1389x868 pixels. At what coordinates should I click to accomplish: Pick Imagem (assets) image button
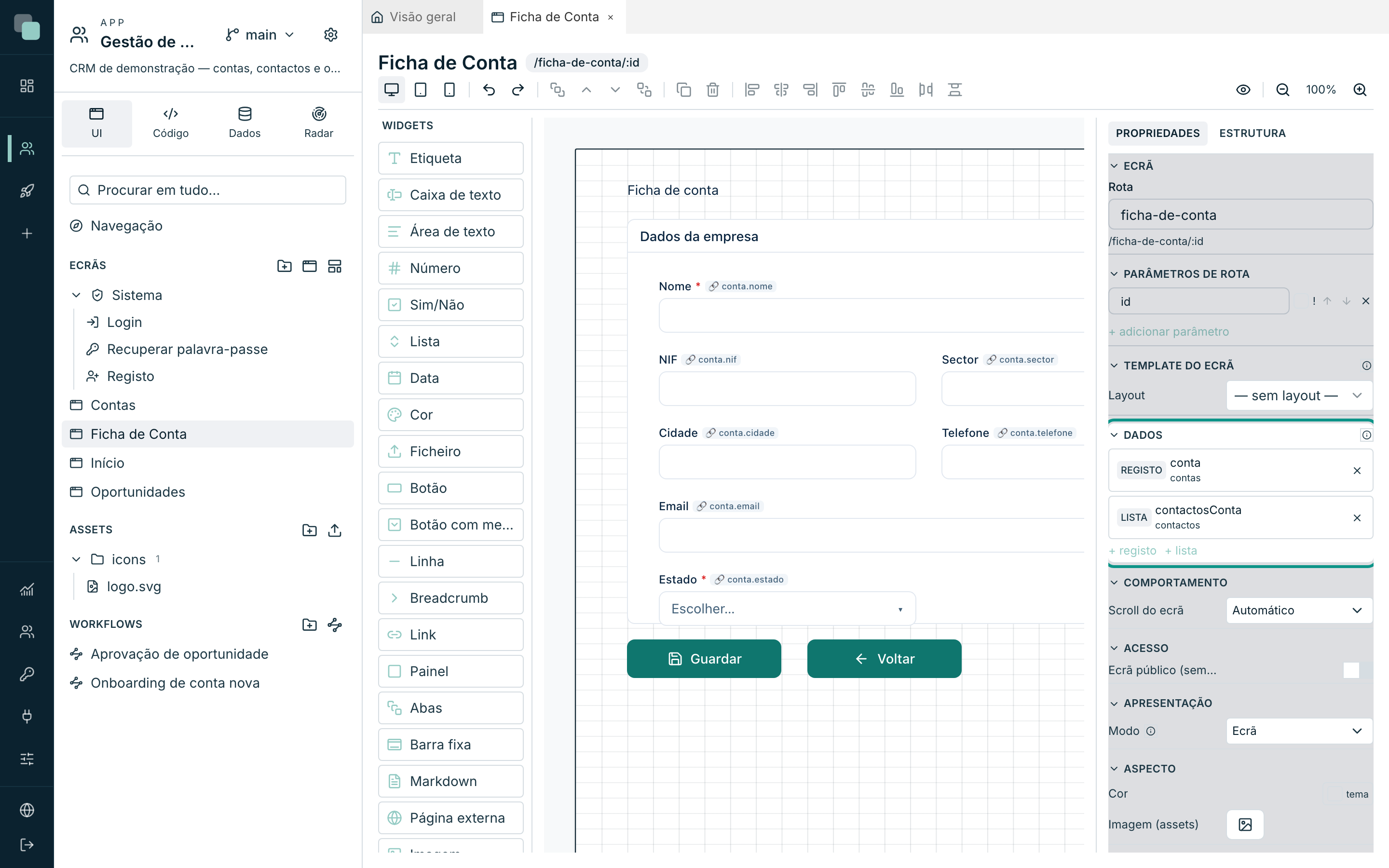coord(1244,825)
